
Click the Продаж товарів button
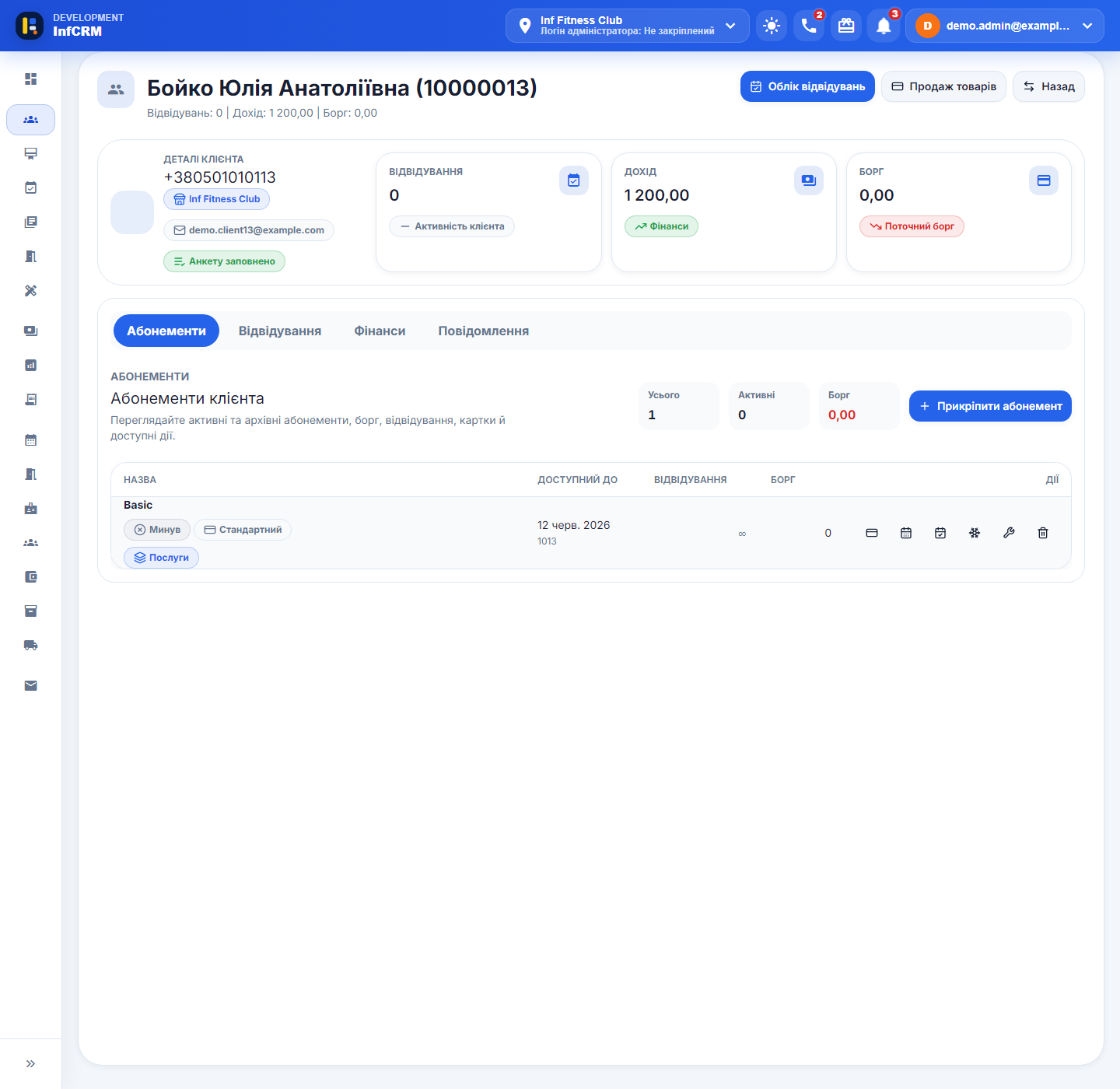point(943,86)
